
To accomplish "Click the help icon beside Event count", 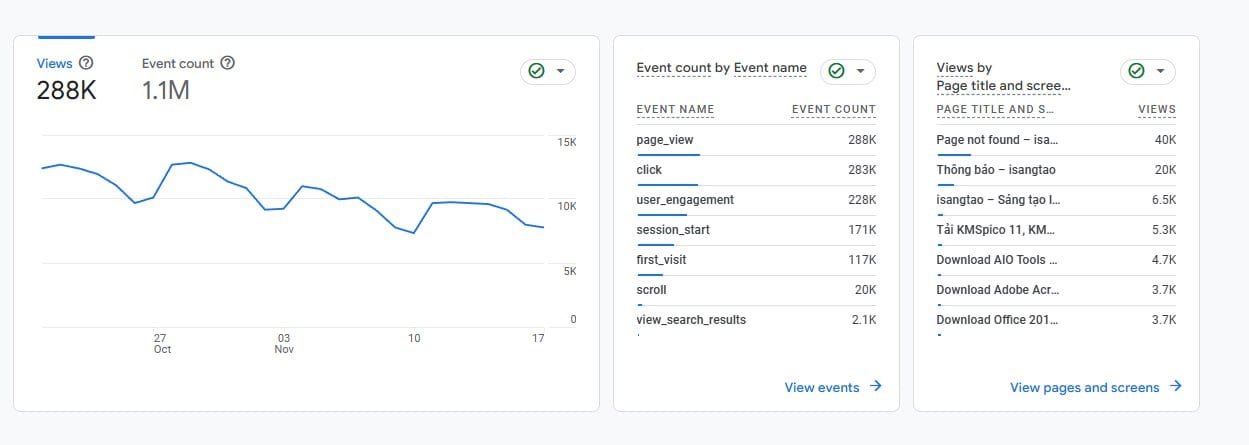I will point(227,63).
